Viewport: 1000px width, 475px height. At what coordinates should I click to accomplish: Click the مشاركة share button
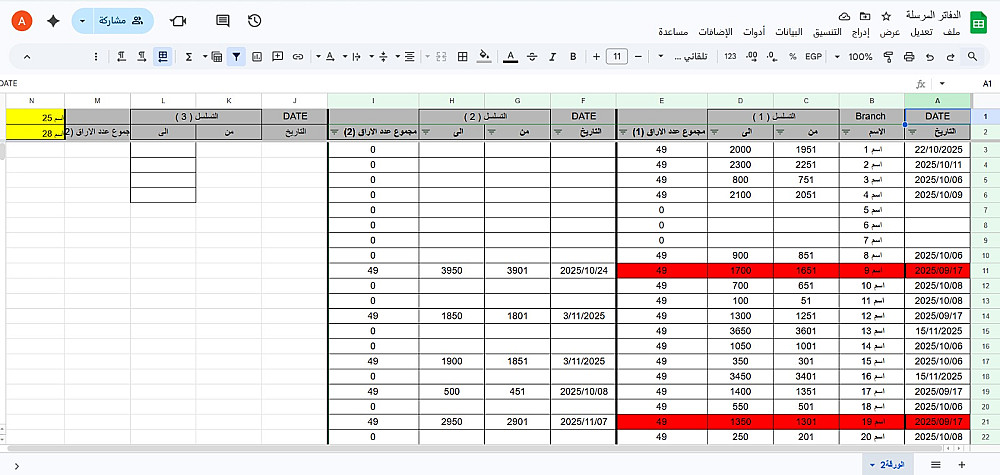click(123, 21)
